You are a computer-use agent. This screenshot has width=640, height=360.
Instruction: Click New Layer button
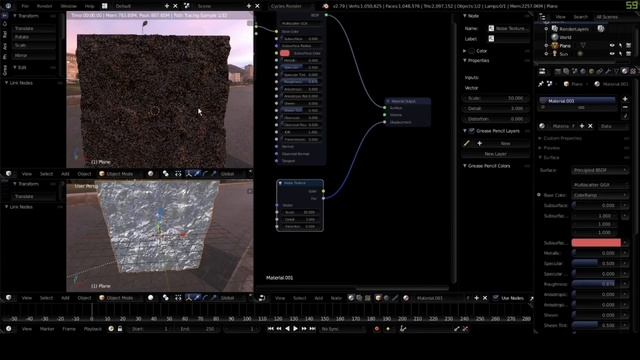496,154
